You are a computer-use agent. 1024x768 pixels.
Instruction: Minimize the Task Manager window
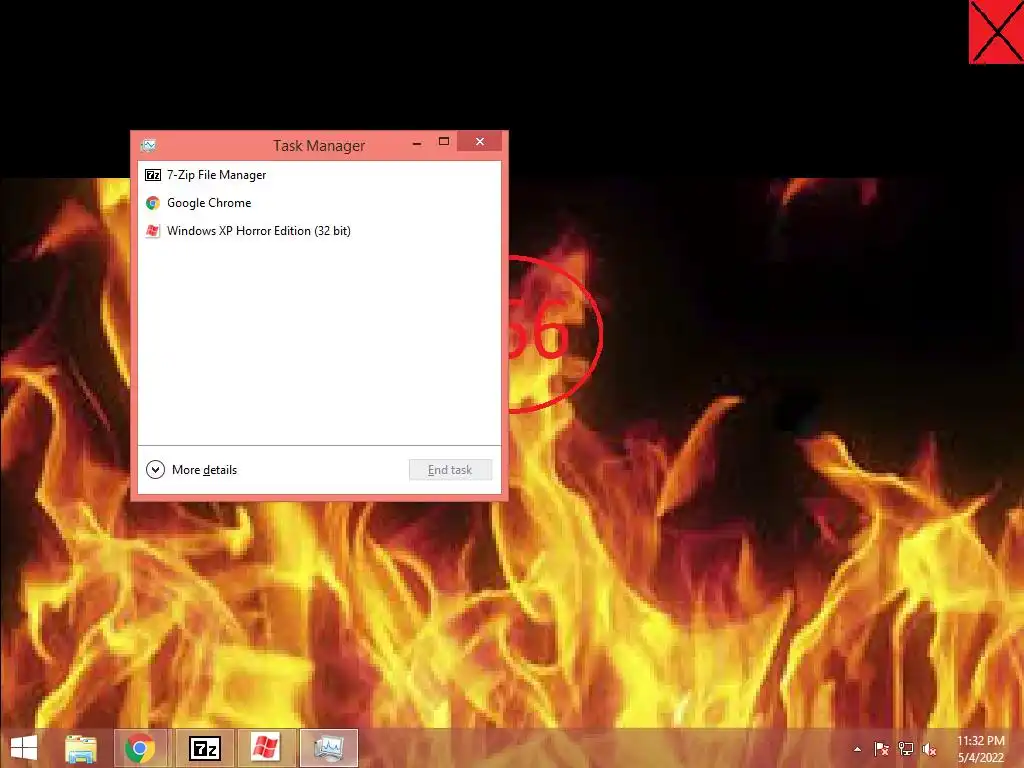(417, 143)
